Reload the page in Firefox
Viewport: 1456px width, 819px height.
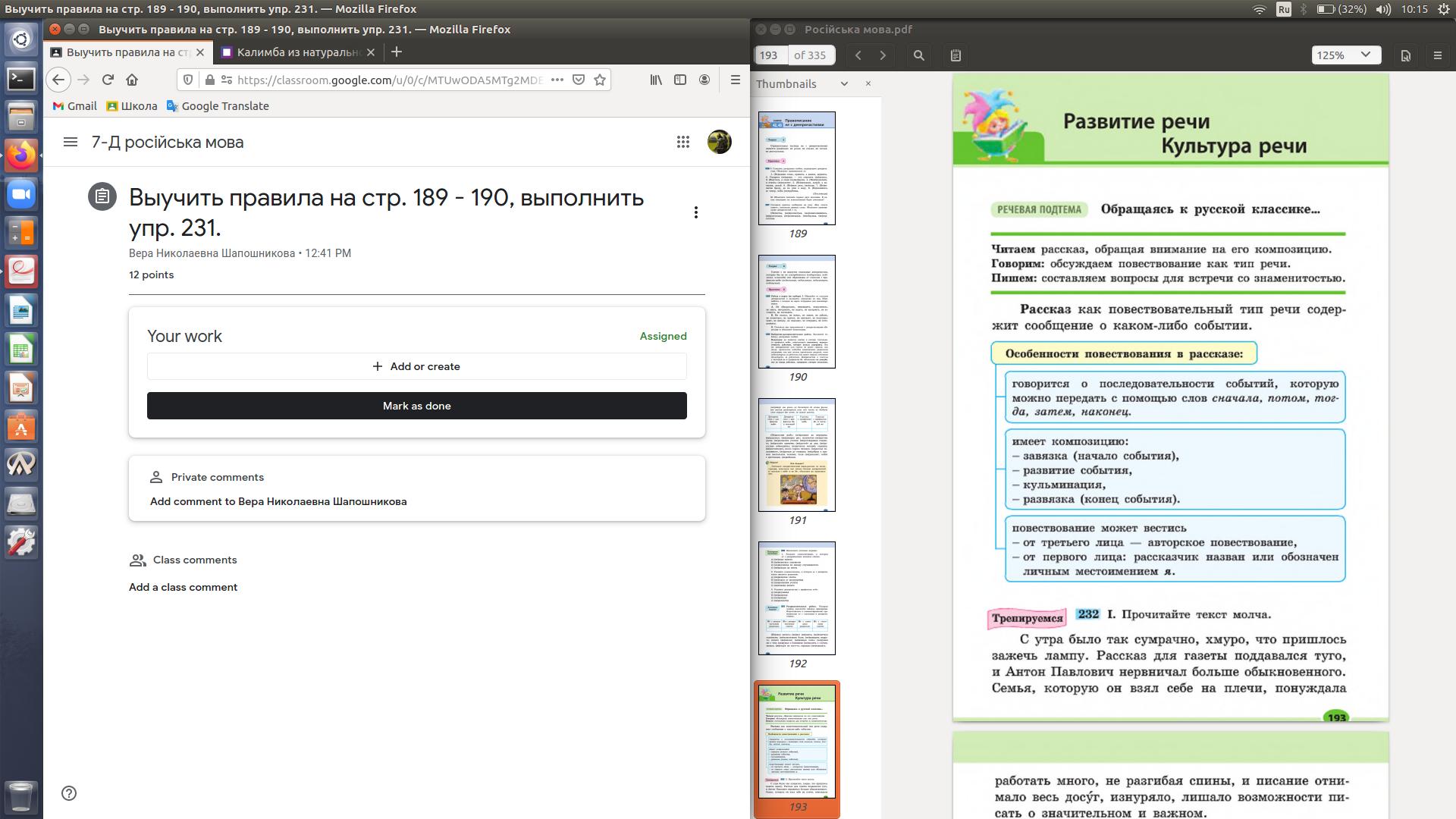[x=108, y=80]
